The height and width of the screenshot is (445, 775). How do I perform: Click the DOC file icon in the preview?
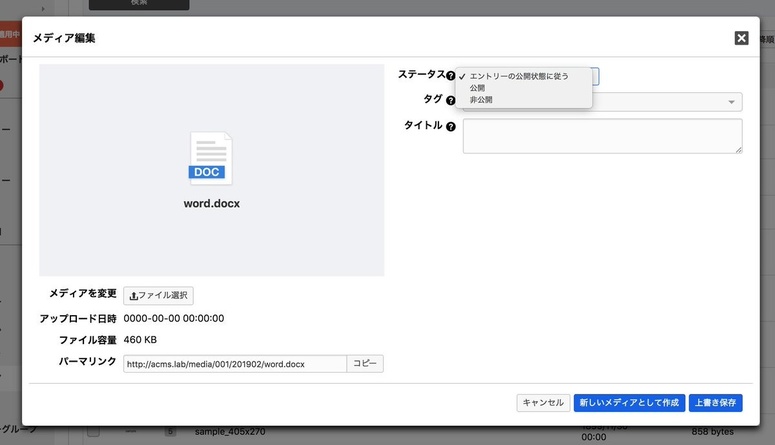click(x=211, y=159)
